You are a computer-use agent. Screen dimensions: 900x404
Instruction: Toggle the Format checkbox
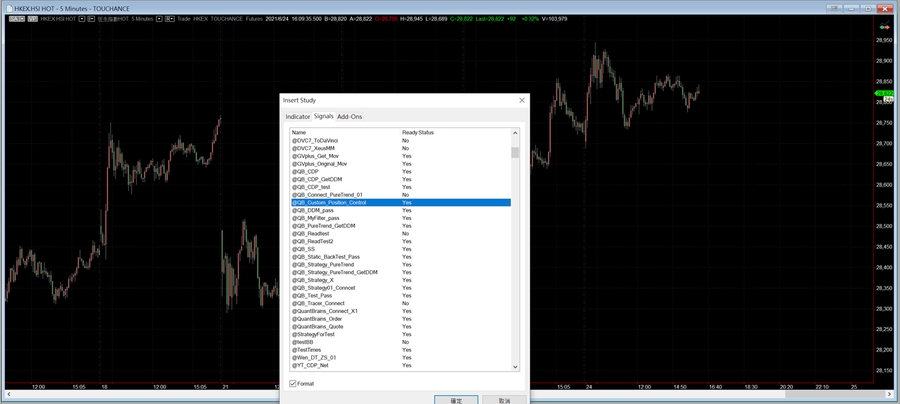(293, 383)
